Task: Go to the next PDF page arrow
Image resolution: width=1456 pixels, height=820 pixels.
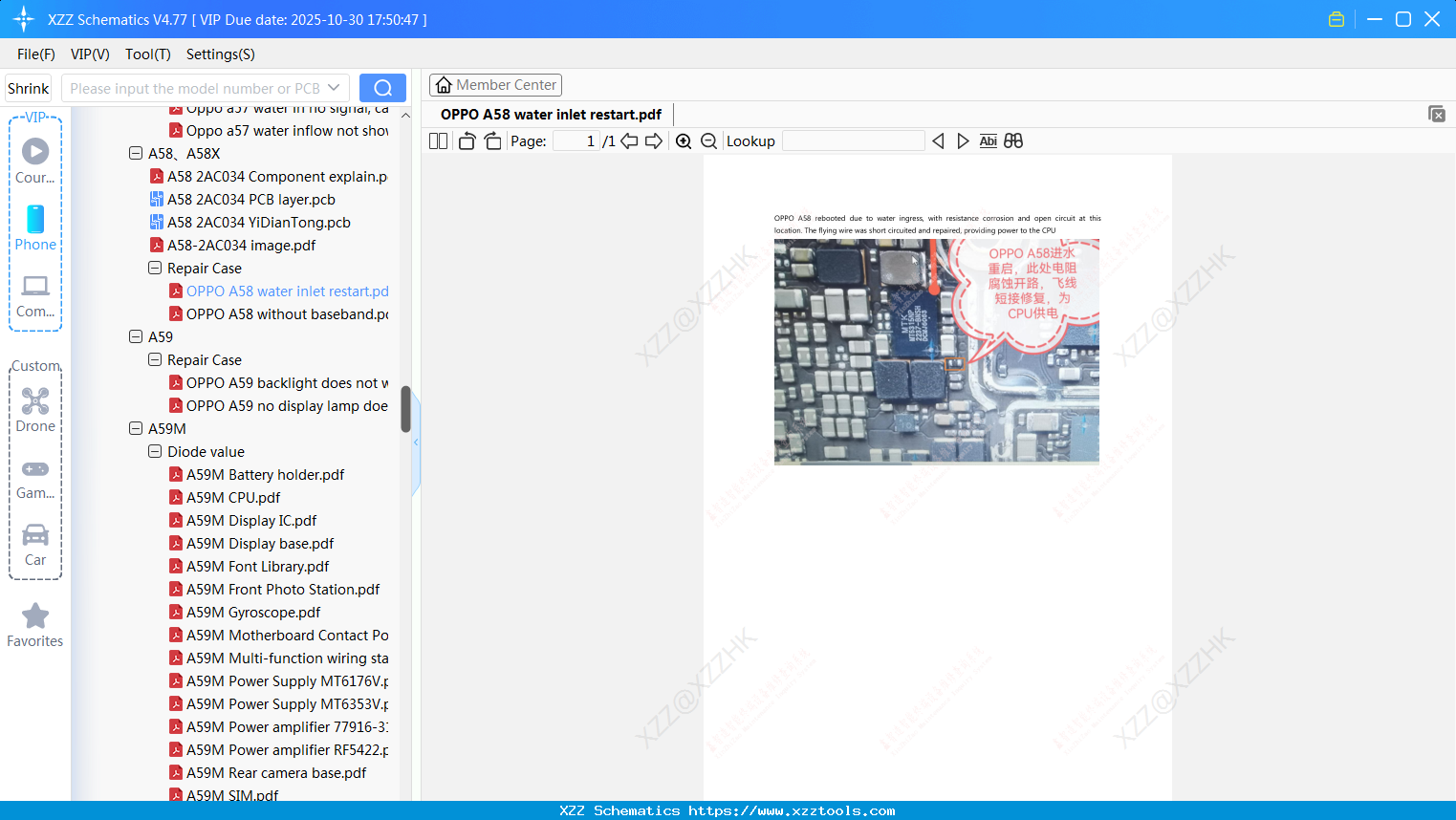Action: point(654,140)
